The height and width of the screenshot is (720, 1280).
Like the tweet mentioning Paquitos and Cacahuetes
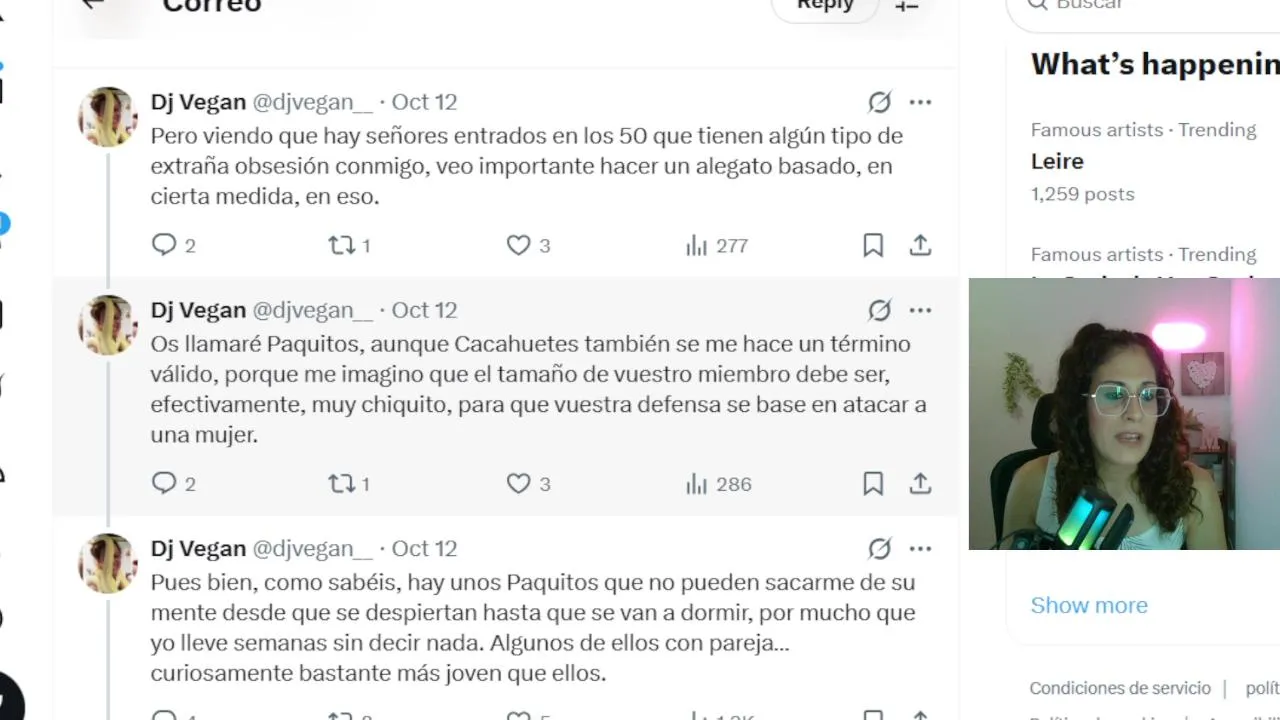pos(528,484)
